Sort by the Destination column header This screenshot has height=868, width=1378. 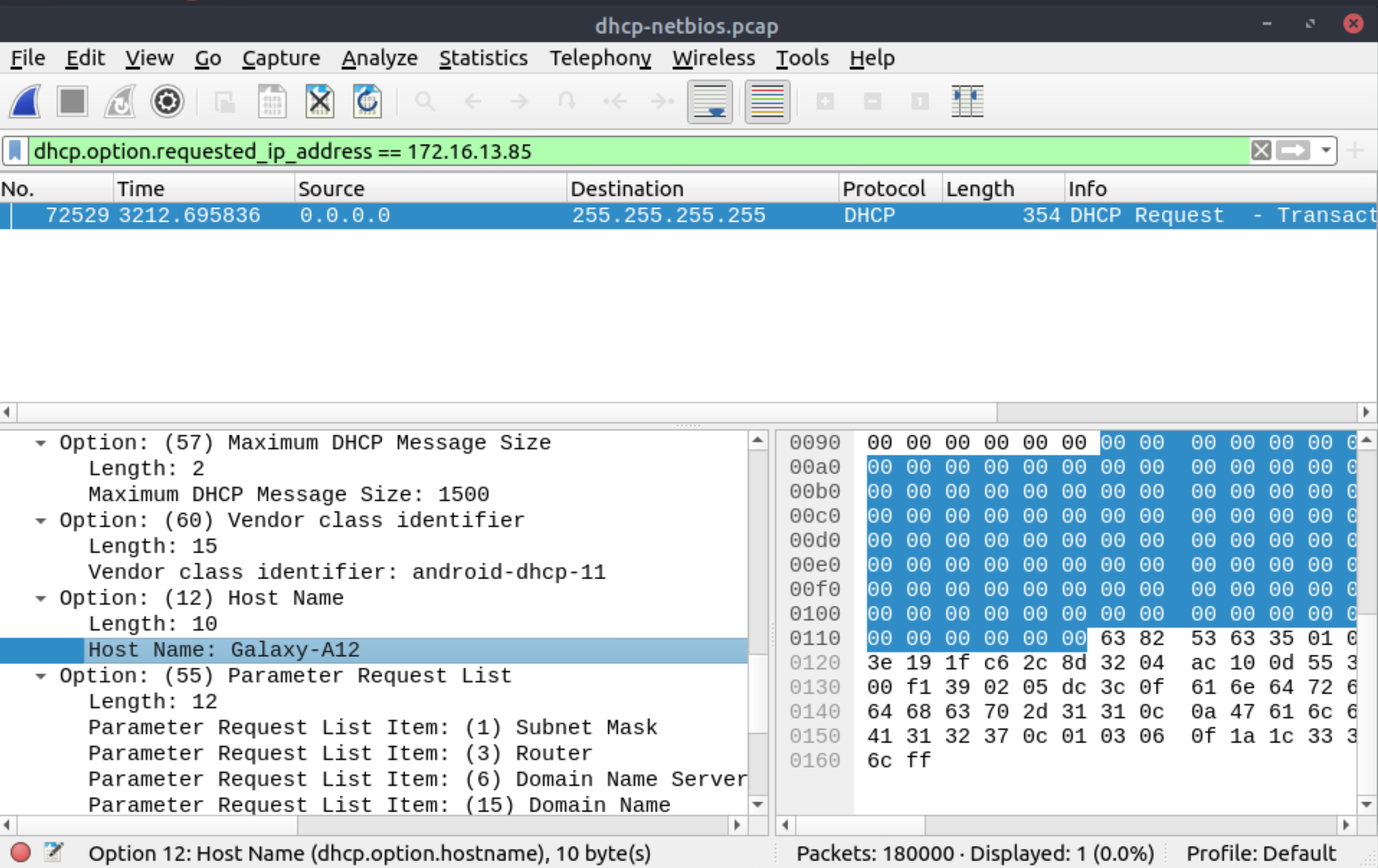(x=703, y=188)
